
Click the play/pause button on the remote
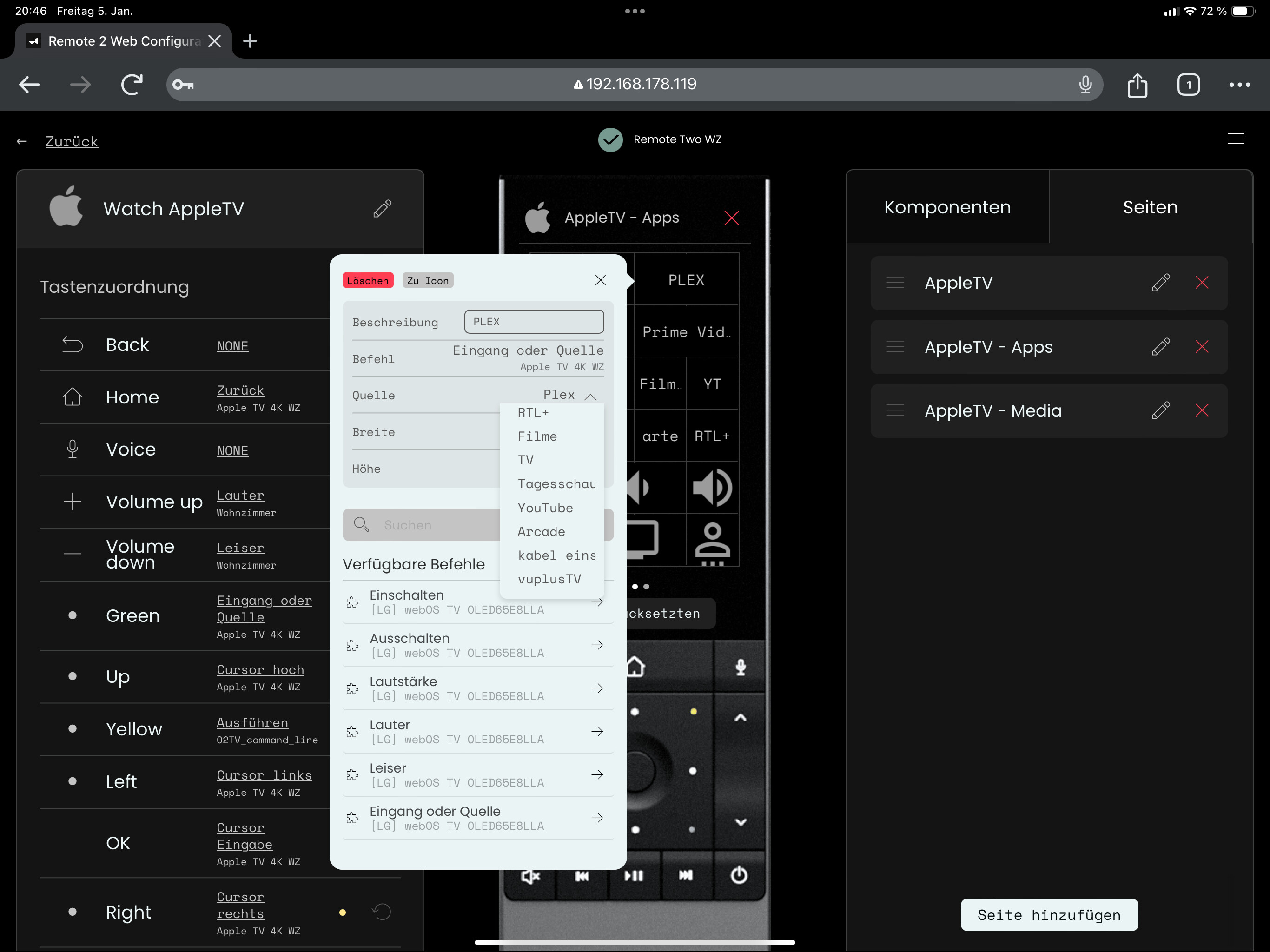[x=634, y=876]
